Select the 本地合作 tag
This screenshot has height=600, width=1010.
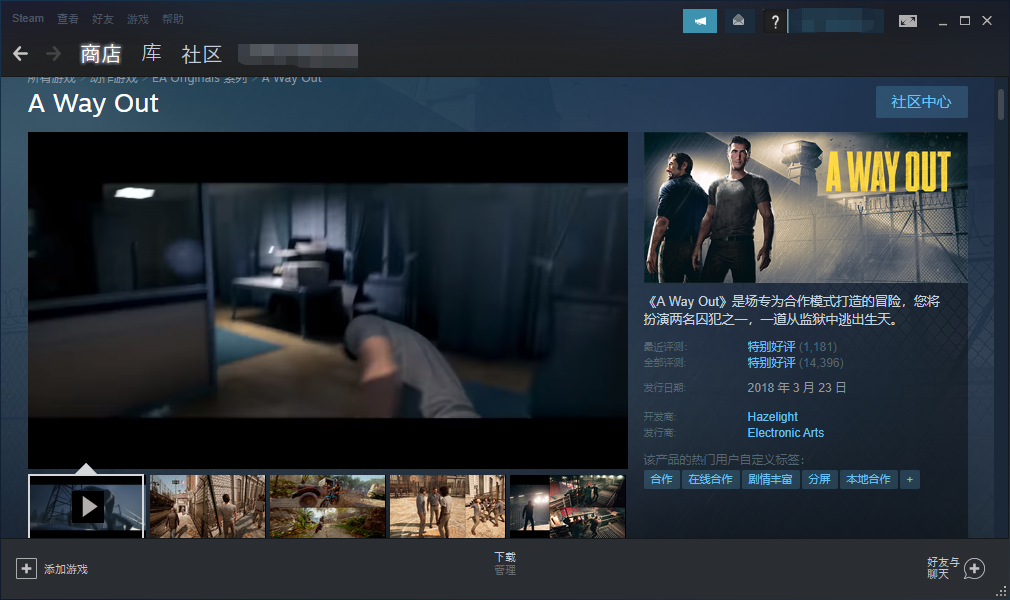click(x=868, y=479)
